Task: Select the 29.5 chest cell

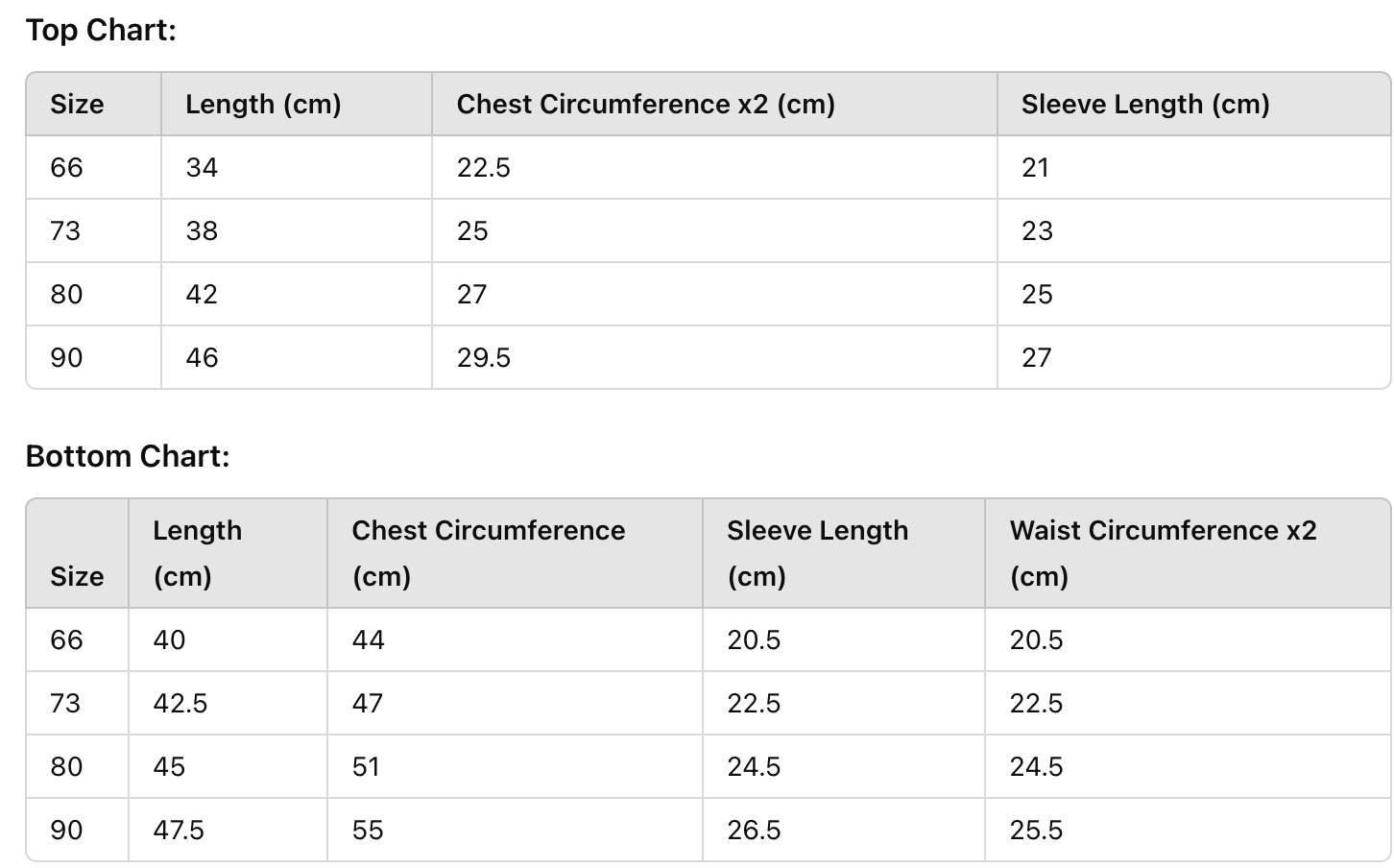Action: tap(483, 357)
